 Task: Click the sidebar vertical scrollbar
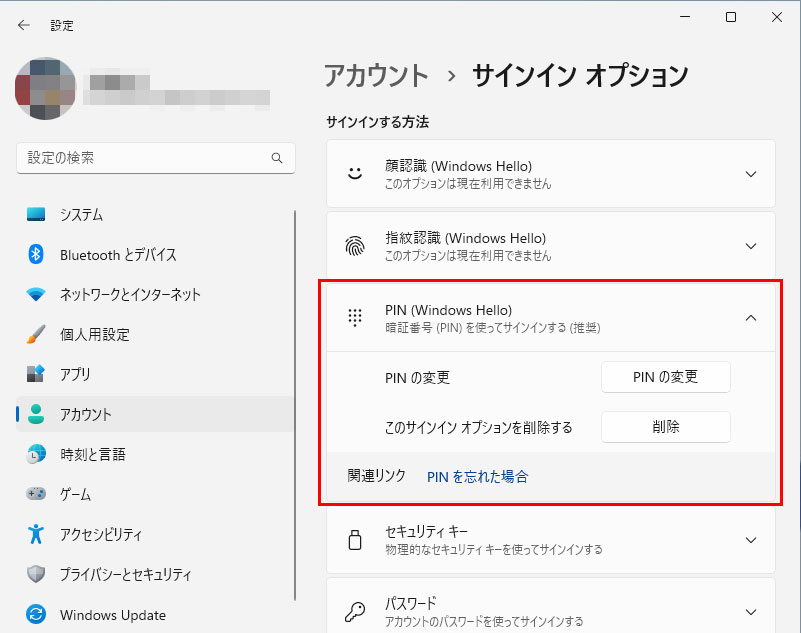[295, 405]
